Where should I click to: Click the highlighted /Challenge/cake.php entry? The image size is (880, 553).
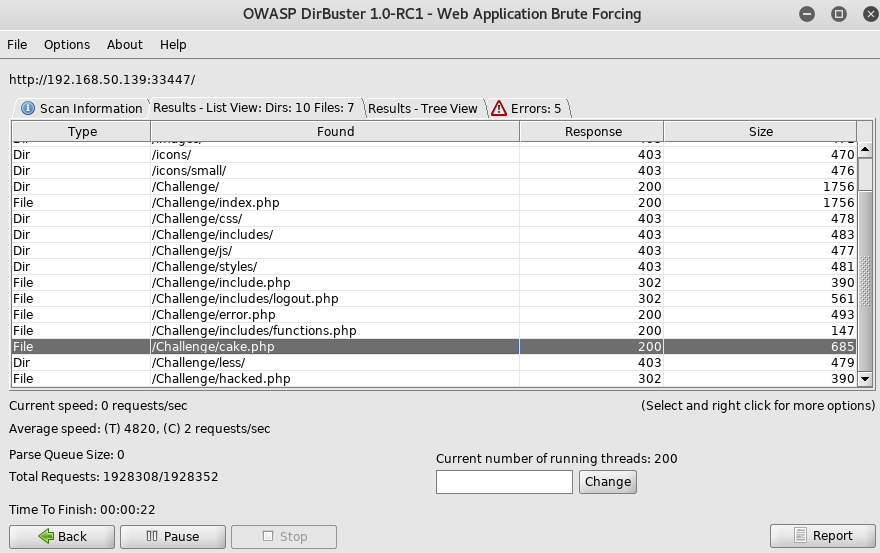(x=334, y=346)
